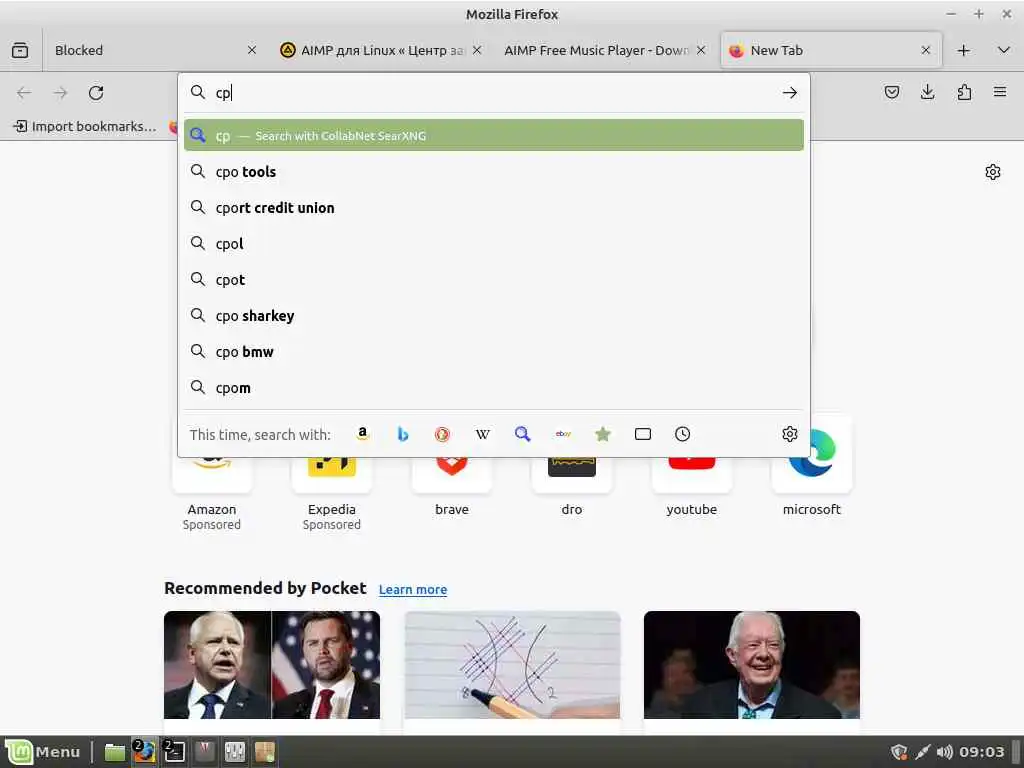The width and height of the screenshot is (1024, 768).
Task: Open the Downloads panel
Action: (927, 92)
